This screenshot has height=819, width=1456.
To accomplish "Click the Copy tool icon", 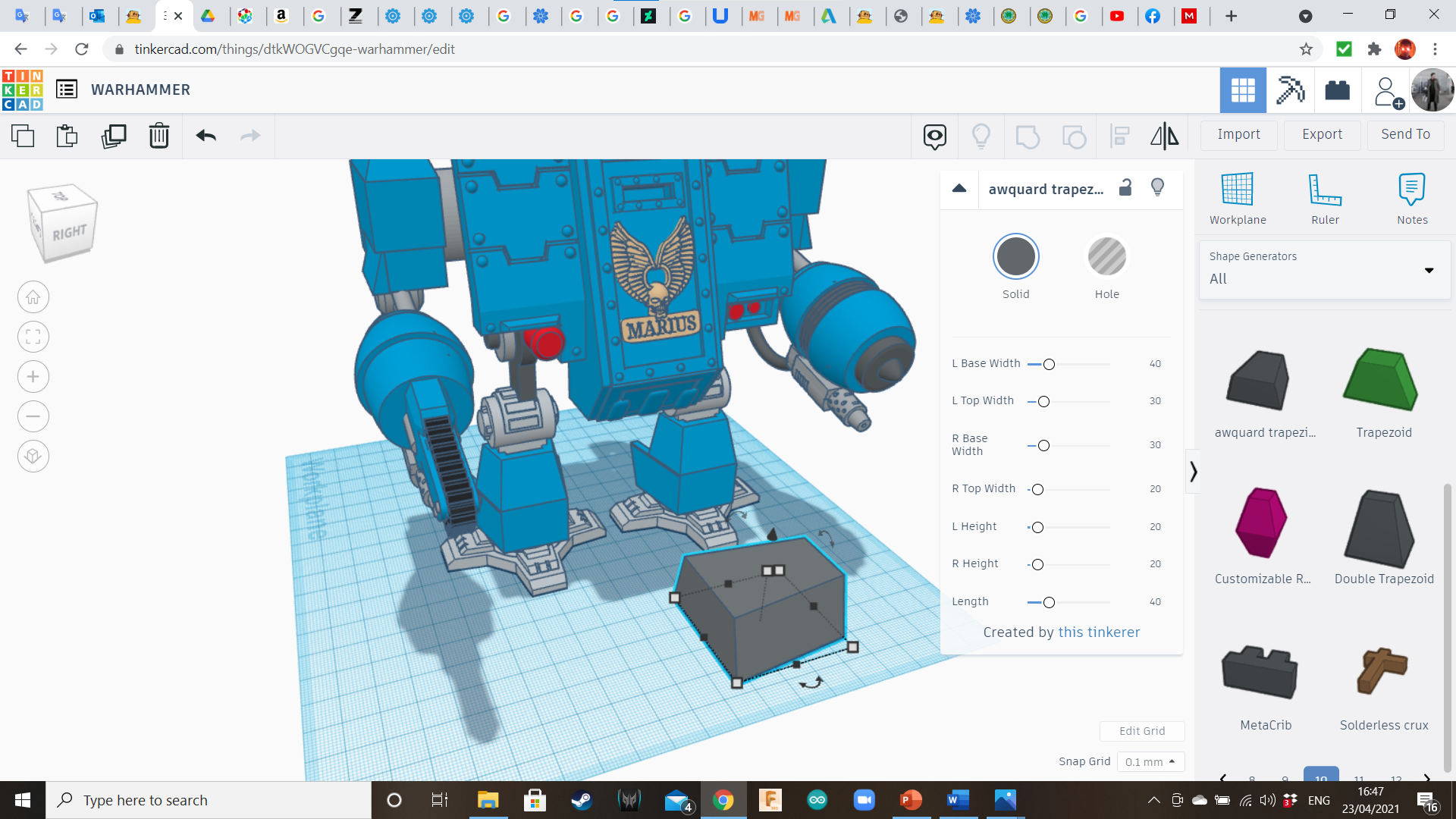I will click(23, 136).
